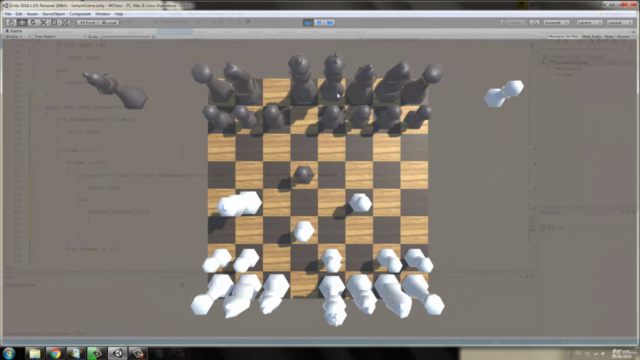Open the Edit menu
The width and height of the screenshot is (640, 360).
click(x=19, y=14)
